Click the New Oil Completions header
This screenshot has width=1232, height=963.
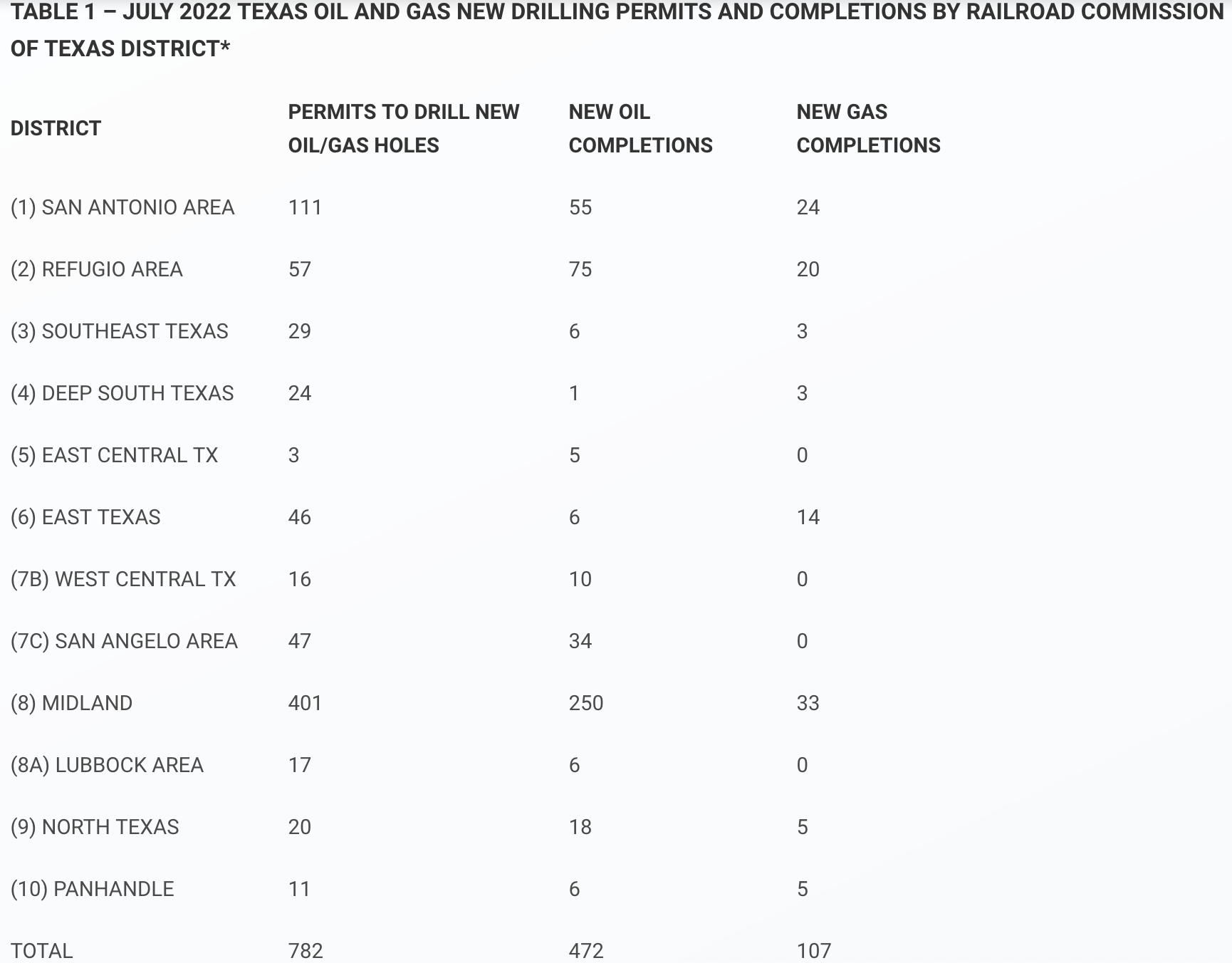pyautogui.click(x=640, y=128)
